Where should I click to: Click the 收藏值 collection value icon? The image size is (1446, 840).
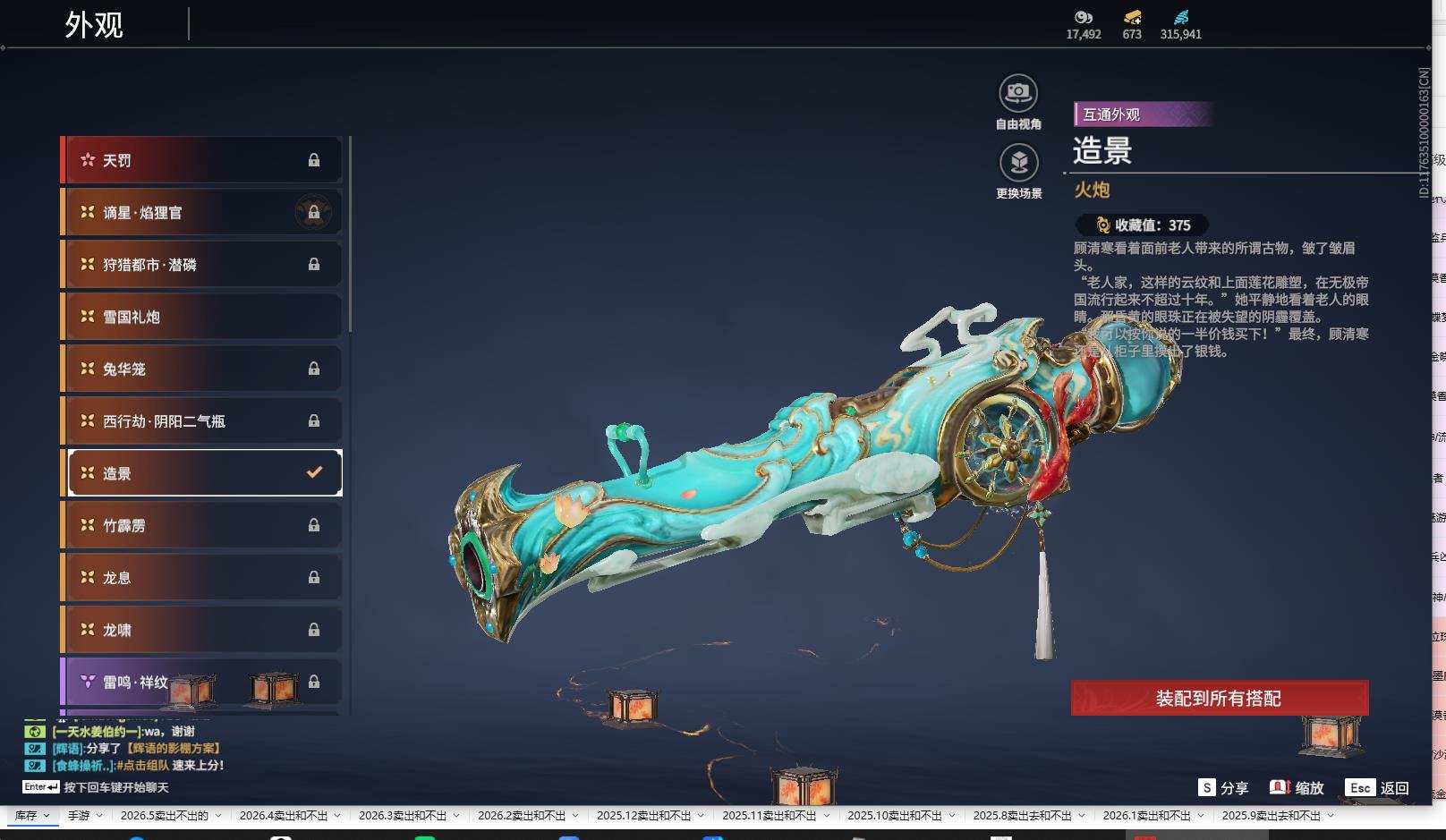(1102, 225)
